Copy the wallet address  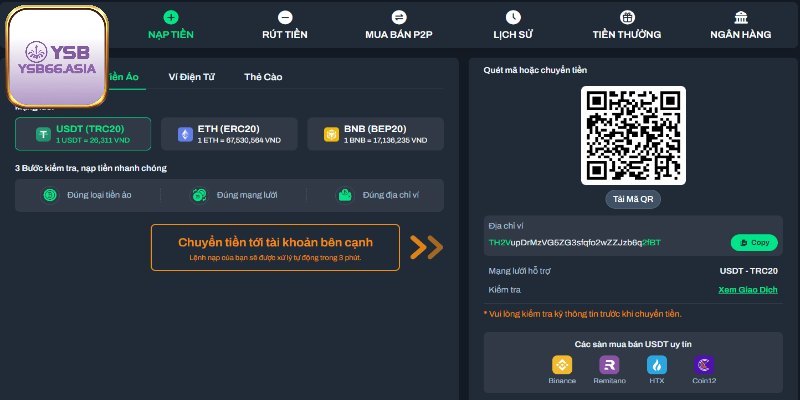[x=754, y=242]
